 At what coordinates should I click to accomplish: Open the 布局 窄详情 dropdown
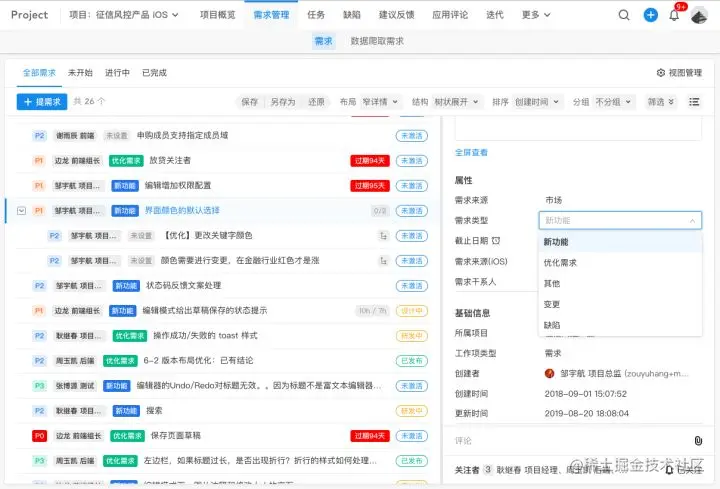[x=380, y=101]
